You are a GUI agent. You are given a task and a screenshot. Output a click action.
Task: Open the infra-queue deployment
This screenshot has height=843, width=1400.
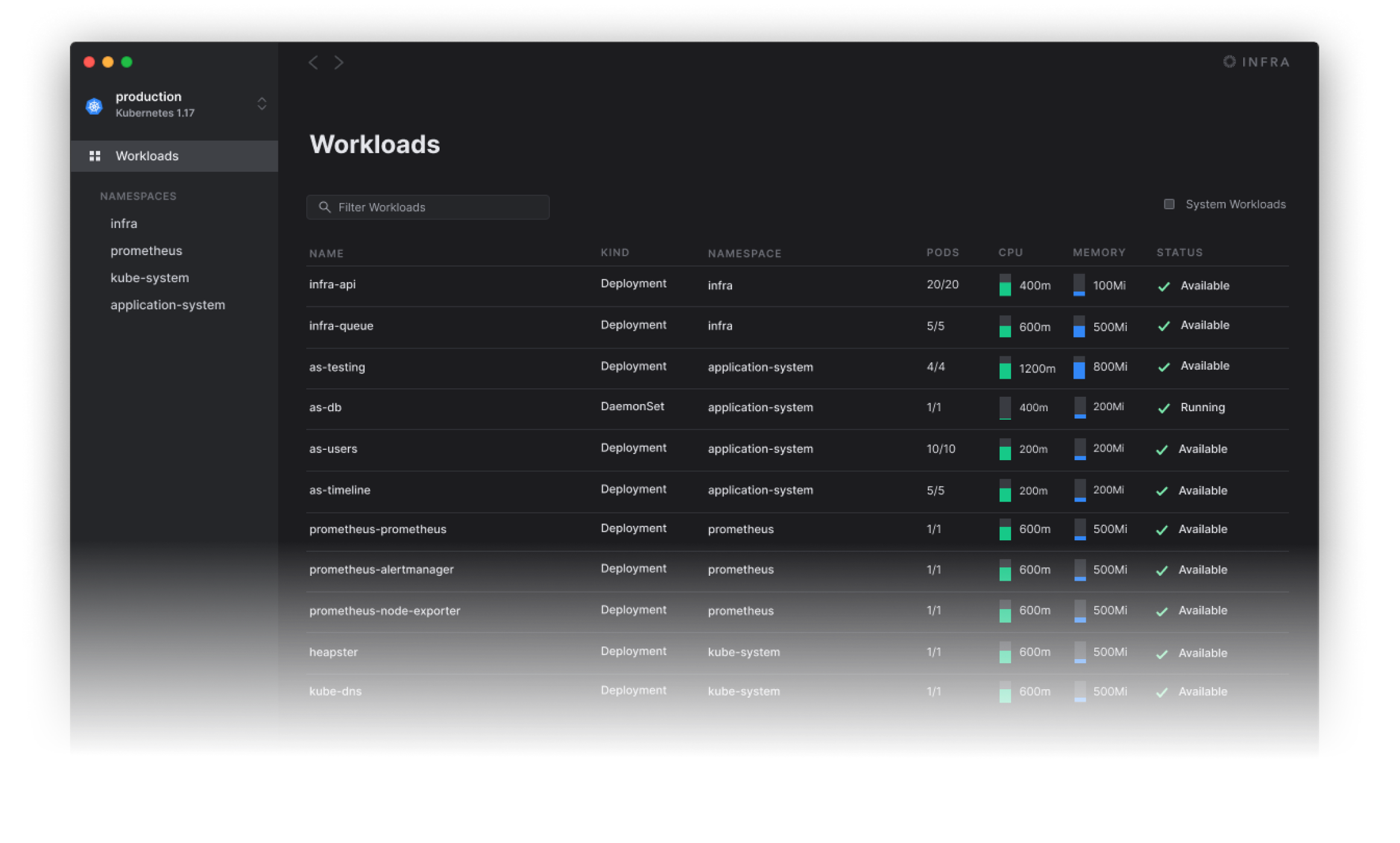point(341,326)
